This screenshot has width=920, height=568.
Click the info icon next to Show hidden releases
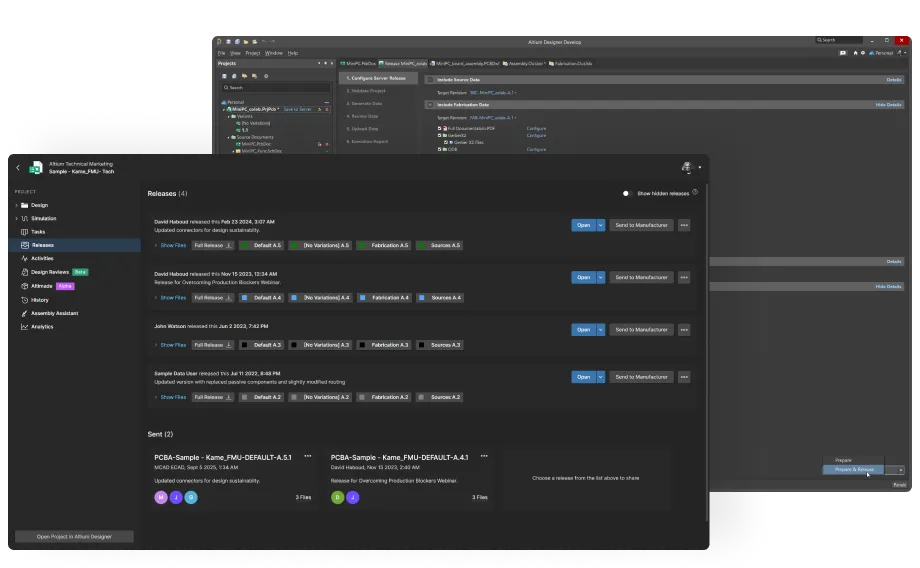pos(695,192)
